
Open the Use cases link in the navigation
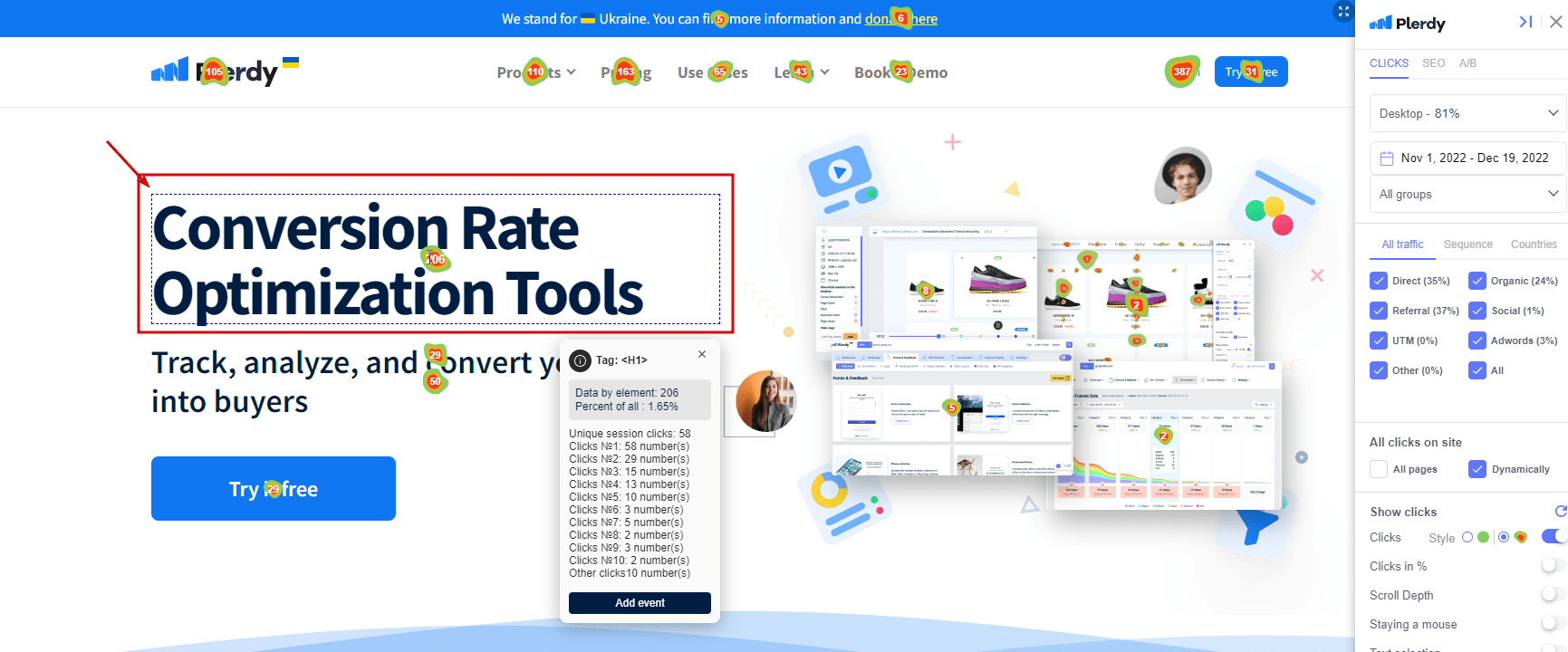pos(713,72)
